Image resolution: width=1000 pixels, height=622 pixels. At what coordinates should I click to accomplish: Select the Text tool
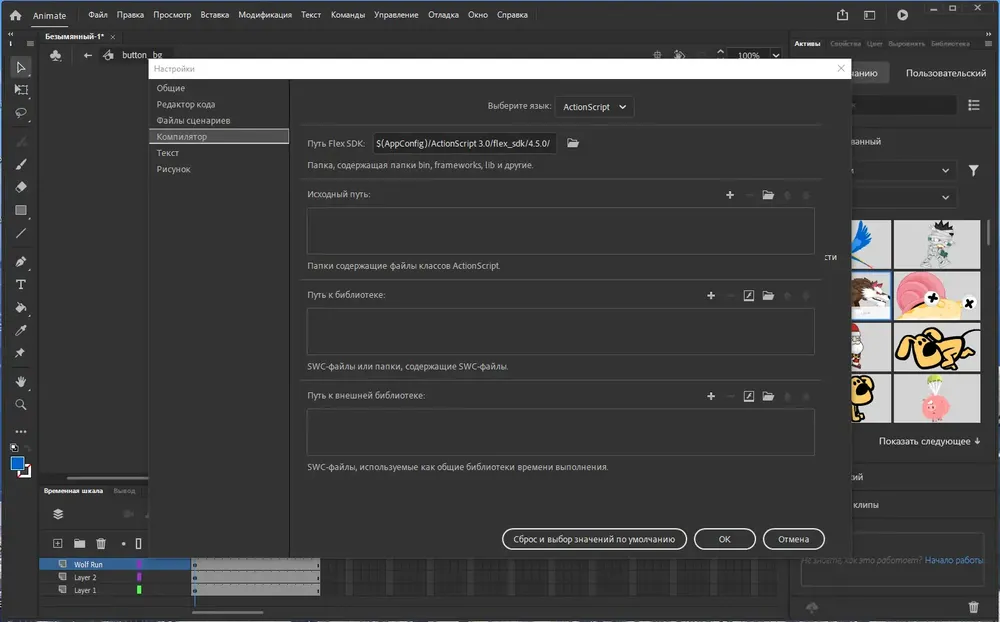[21, 285]
